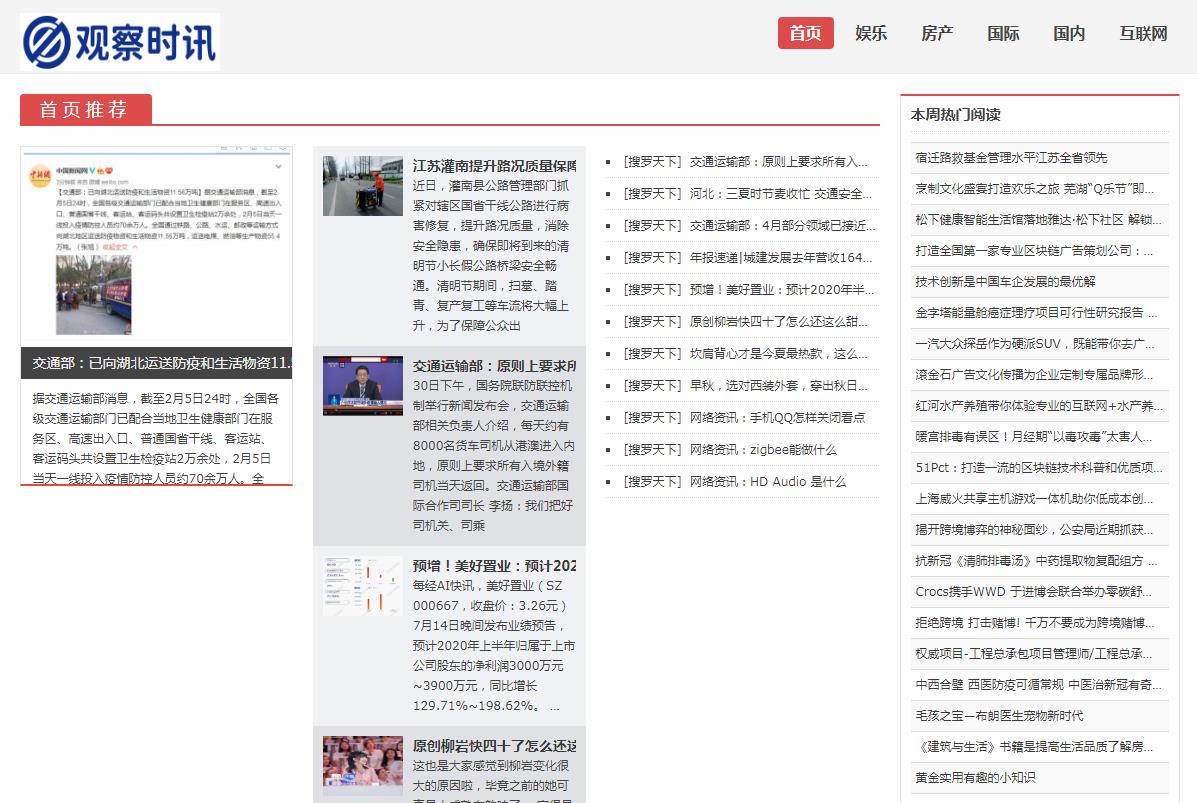Open article 交通运输部：原则上要求所有 with summary

[494, 366]
